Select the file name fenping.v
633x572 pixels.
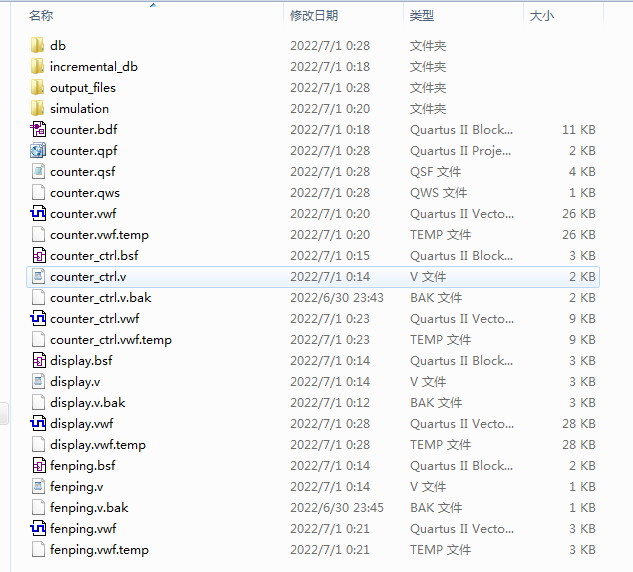pos(76,487)
